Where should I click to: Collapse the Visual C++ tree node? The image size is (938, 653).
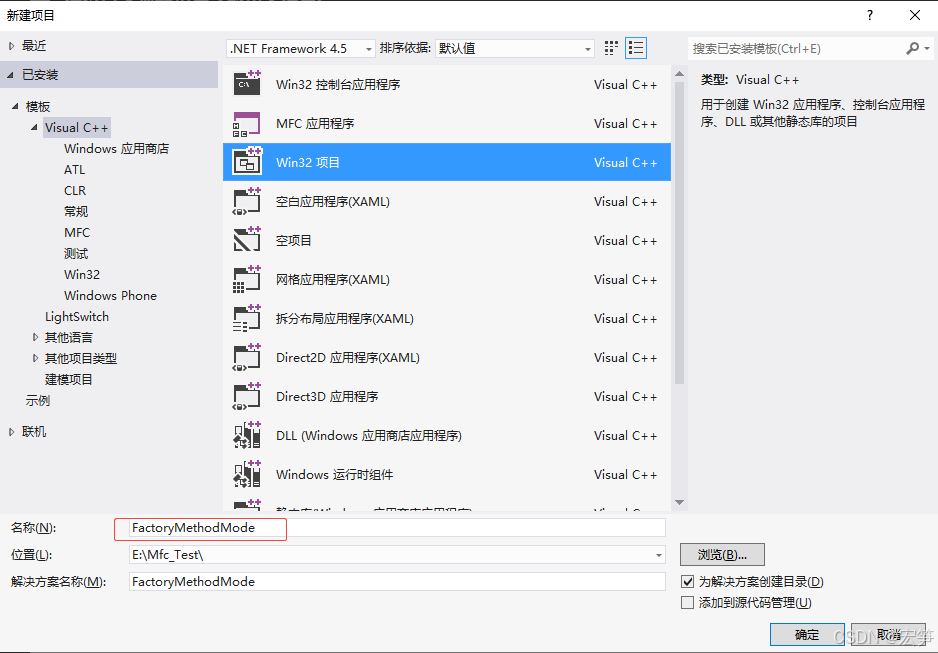[x=34, y=127]
